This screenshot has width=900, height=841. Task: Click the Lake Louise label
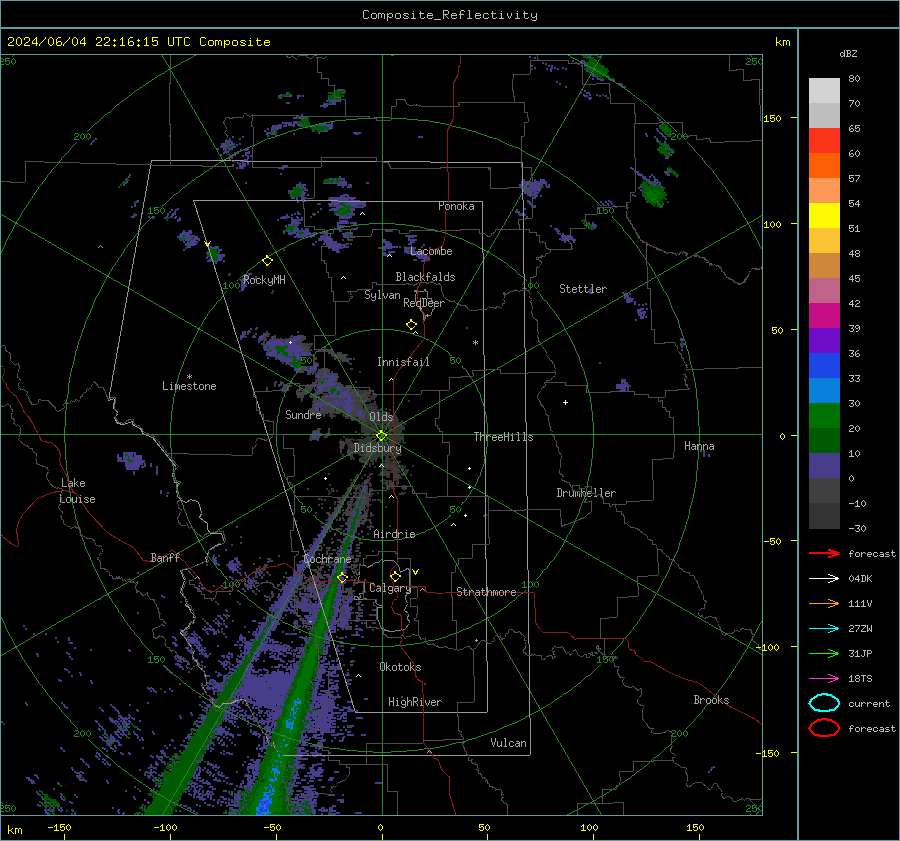pyautogui.click(x=77, y=491)
